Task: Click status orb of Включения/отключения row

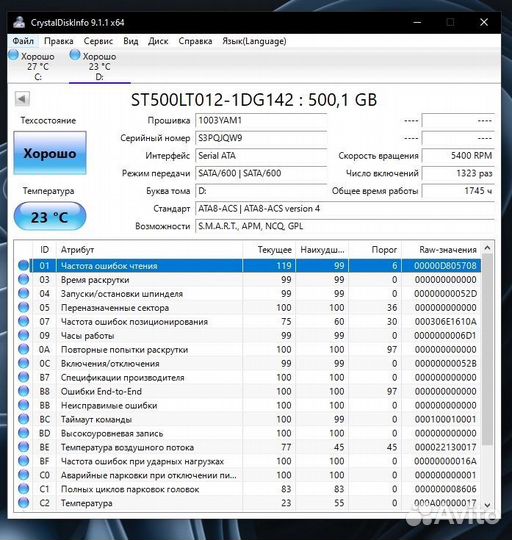Action: click(x=23, y=363)
